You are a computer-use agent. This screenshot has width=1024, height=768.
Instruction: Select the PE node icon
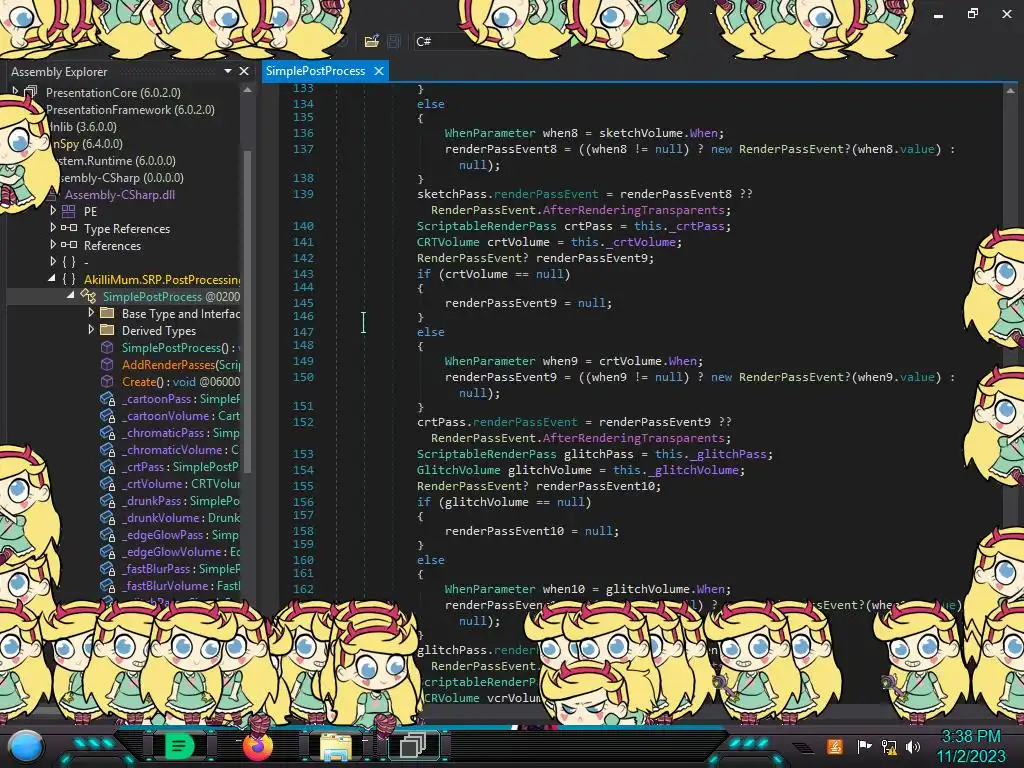point(69,211)
